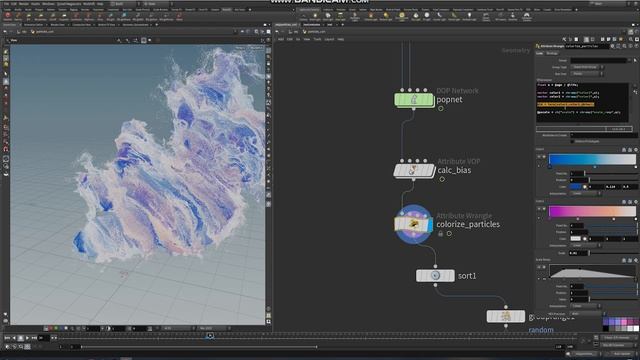Click the info circle under popnet label
Viewport: 640px width, 360px height.
pyautogui.click(x=441, y=109)
